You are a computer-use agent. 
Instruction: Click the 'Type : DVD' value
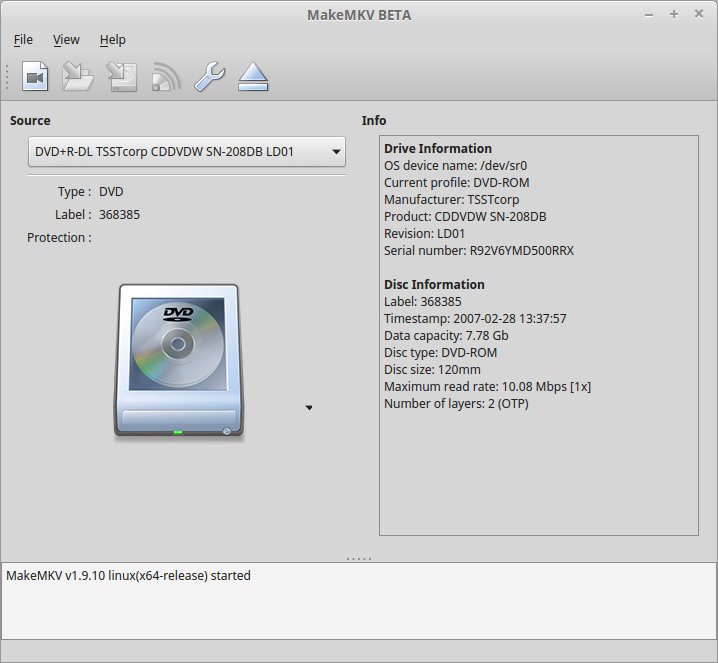tap(111, 191)
